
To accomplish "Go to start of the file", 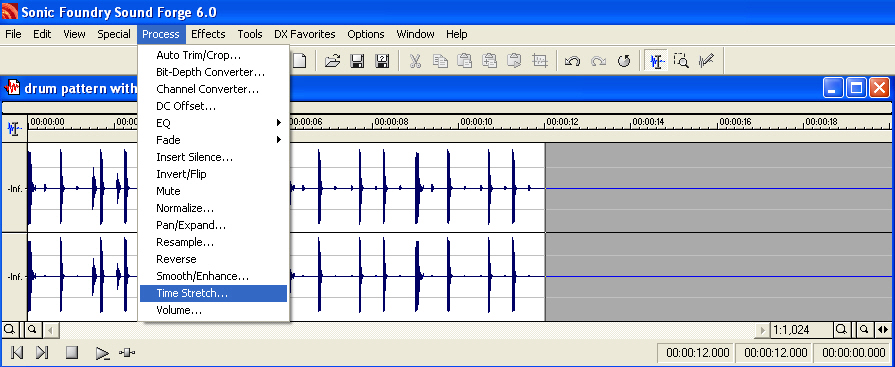I will 17,353.
